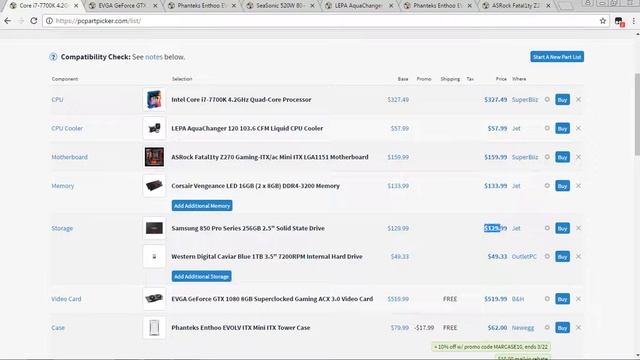This screenshot has height=360, width=640.
Task: Remove the LEPA AquaChanger cooler row
Action: point(578,128)
